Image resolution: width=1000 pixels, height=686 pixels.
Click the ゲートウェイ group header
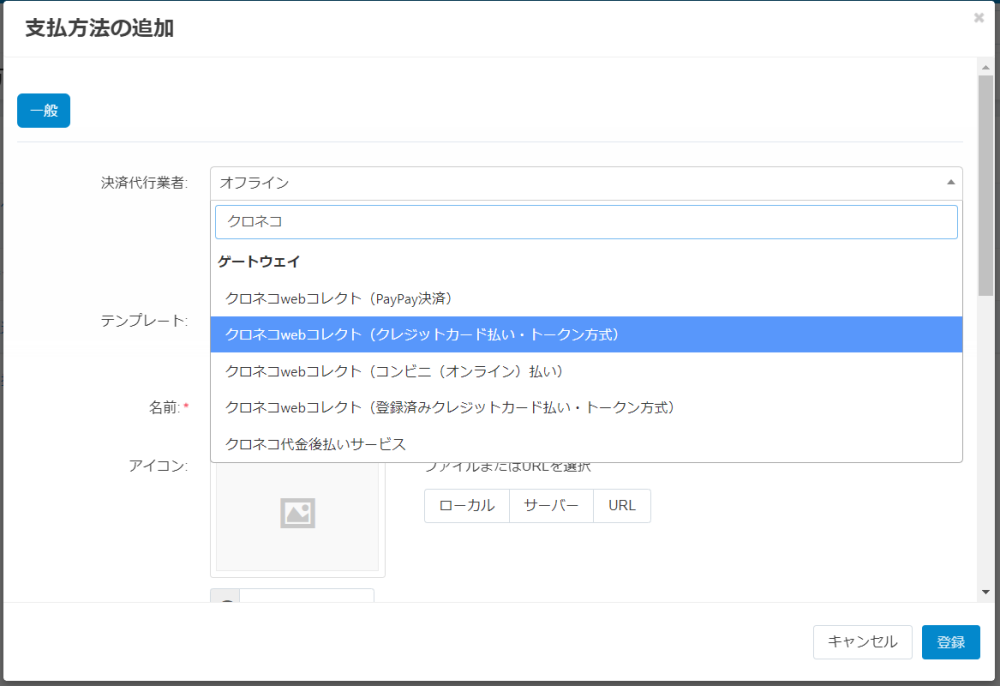click(258, 261)
